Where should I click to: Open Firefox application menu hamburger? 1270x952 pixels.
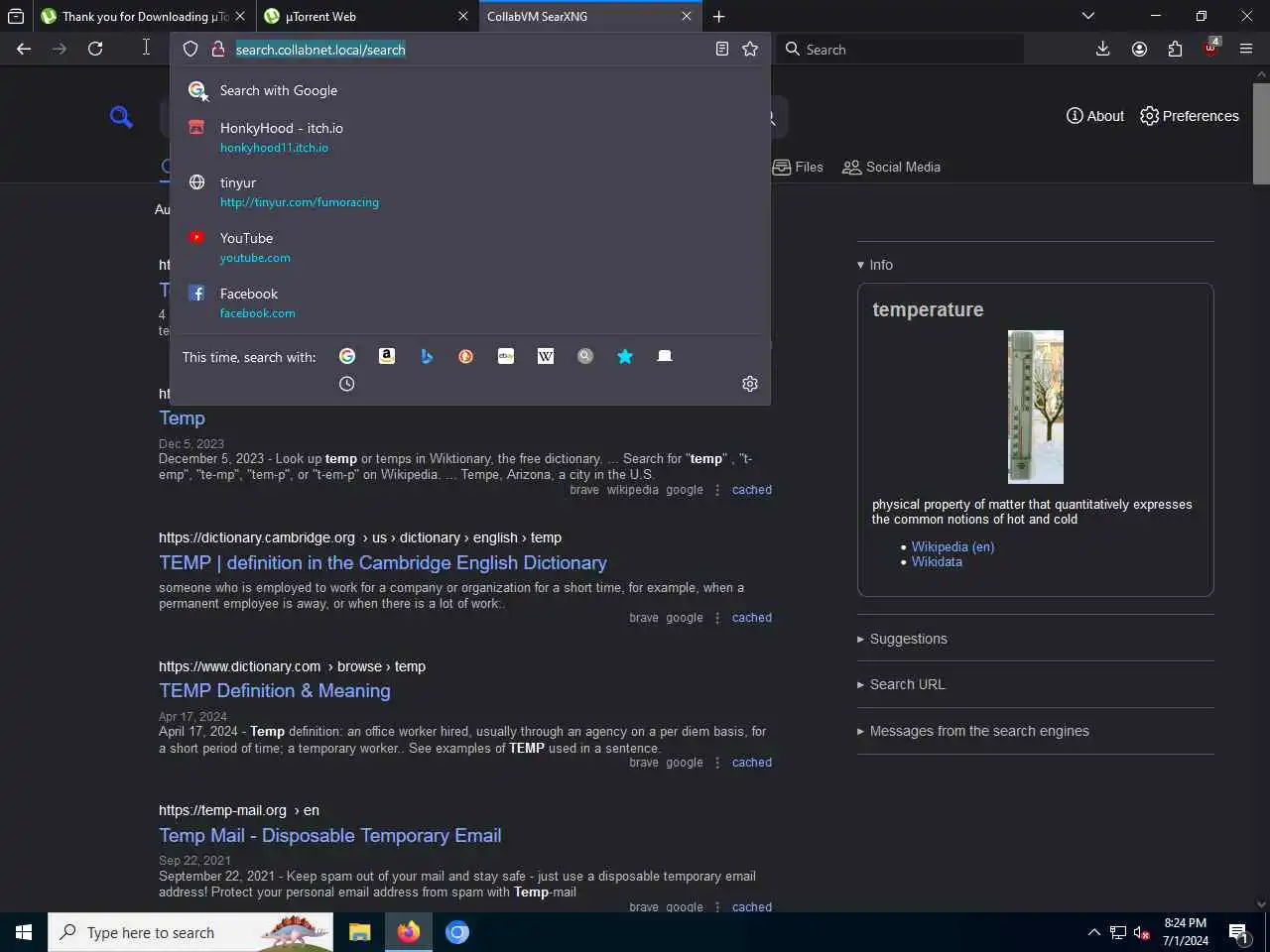tap(1246, 49)
